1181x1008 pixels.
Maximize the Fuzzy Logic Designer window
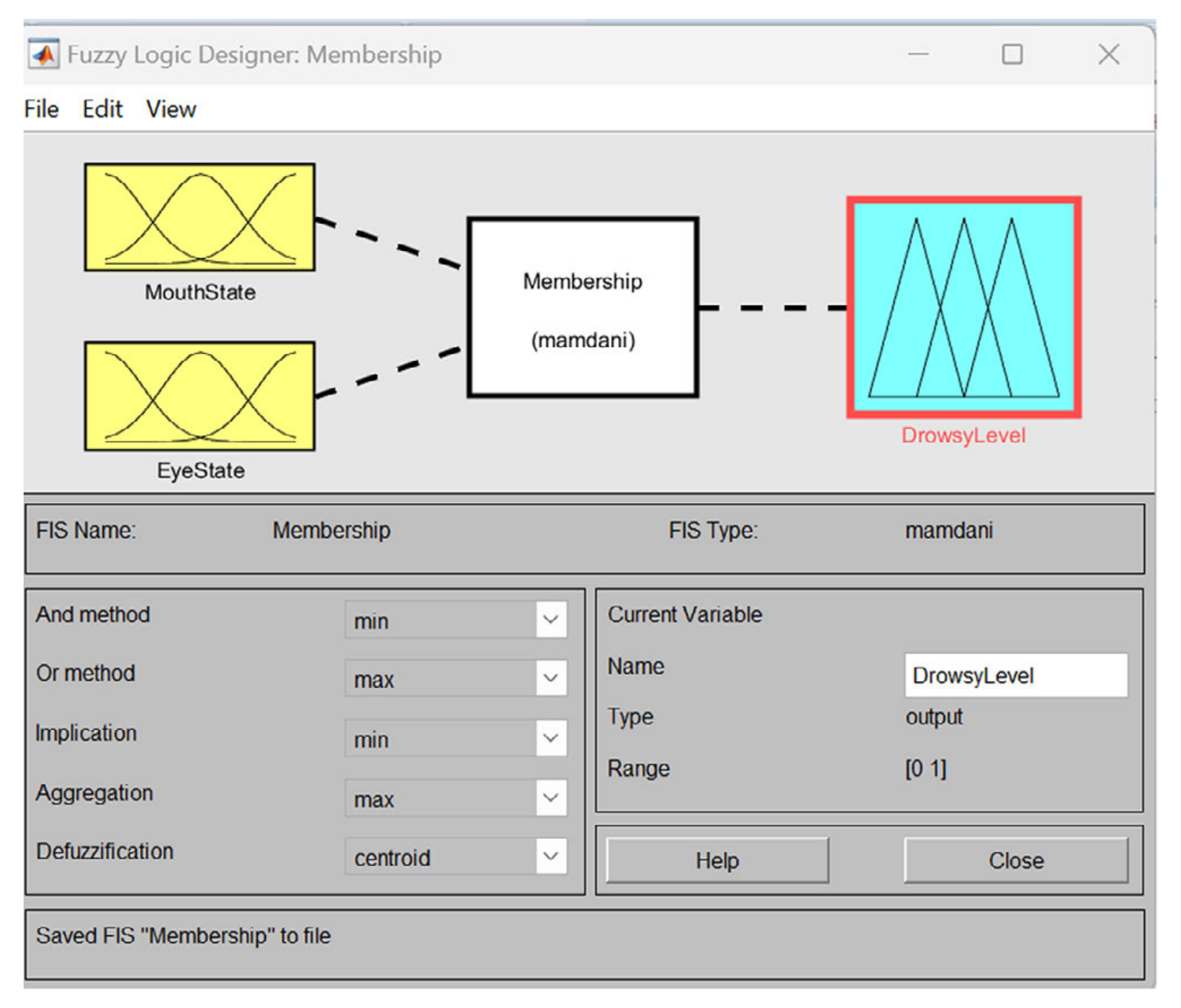tap(1012, 54)
